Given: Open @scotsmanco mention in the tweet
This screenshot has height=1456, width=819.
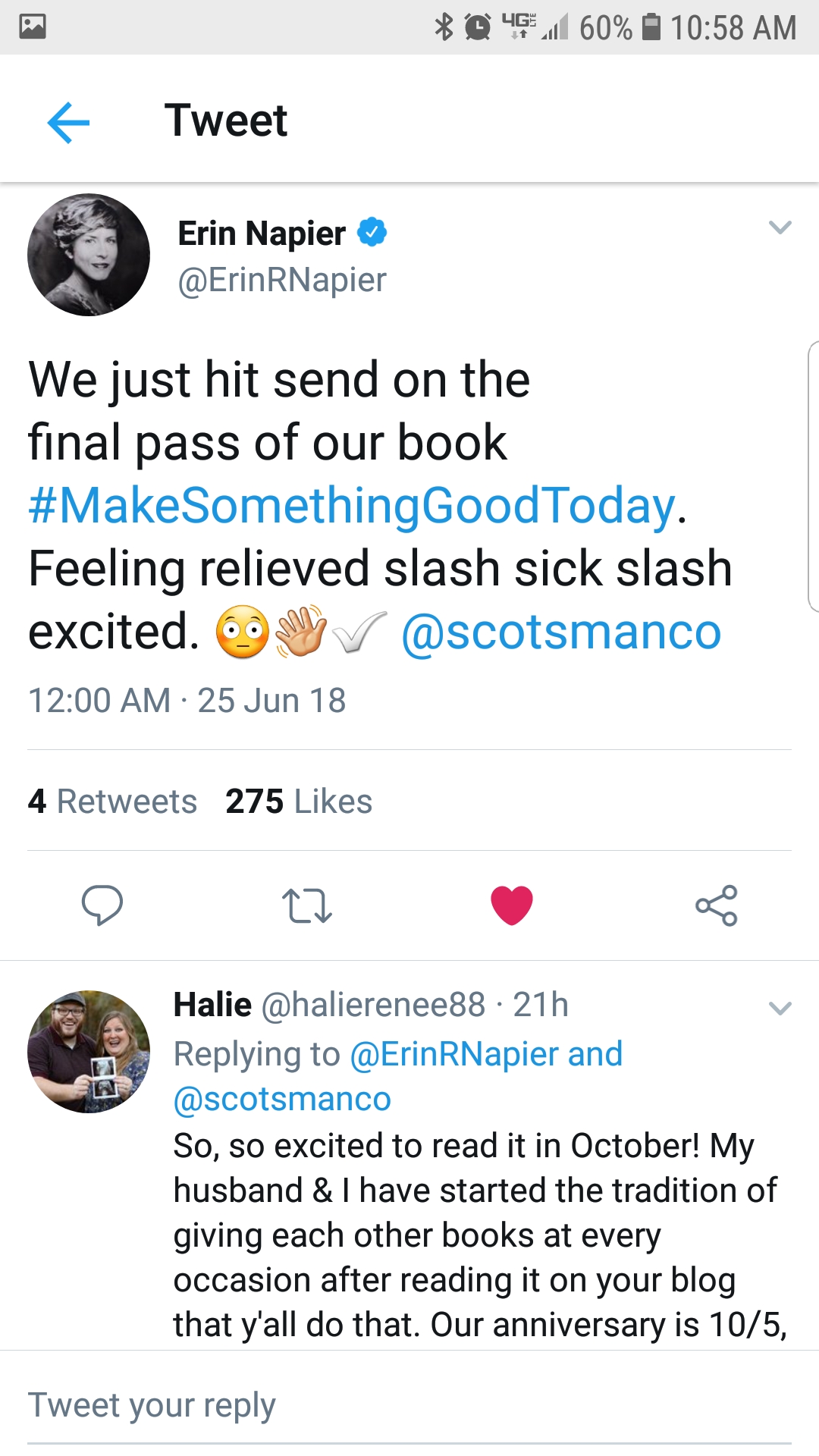Looking at the screenshot, I should tap(560, 632).
